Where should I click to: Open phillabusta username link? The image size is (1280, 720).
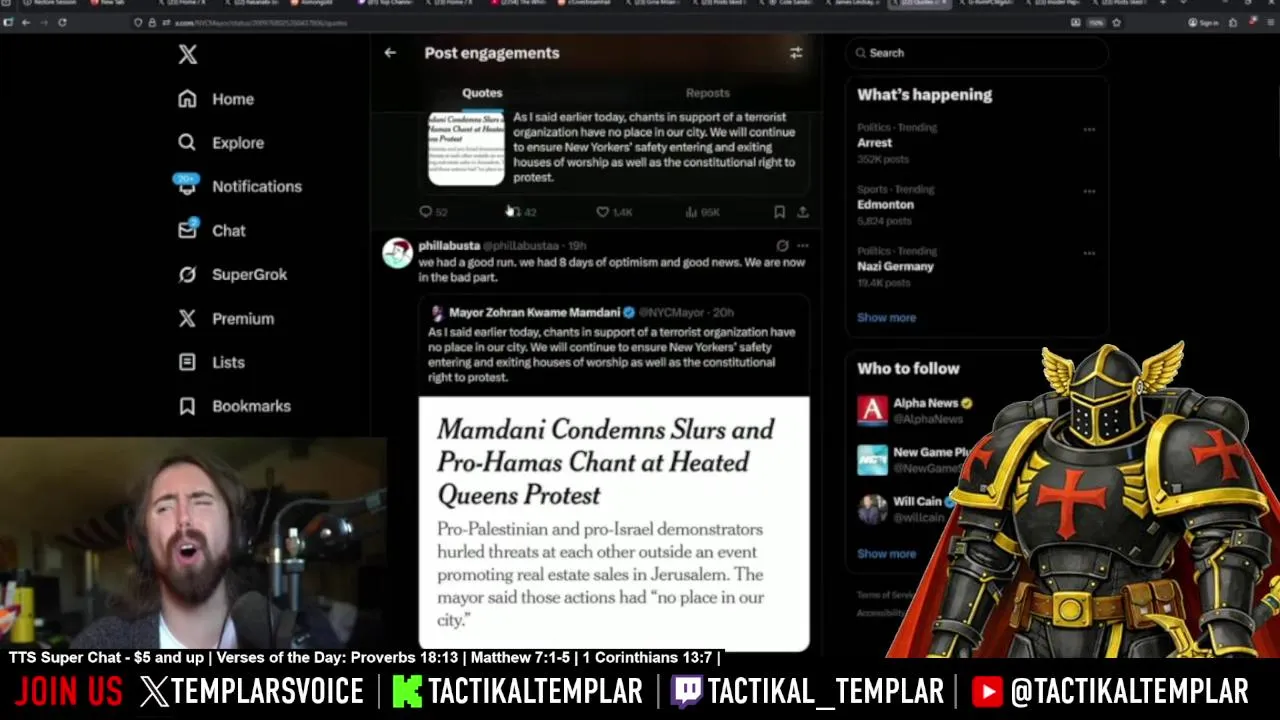pyautogui.click(x=449, y=246)
